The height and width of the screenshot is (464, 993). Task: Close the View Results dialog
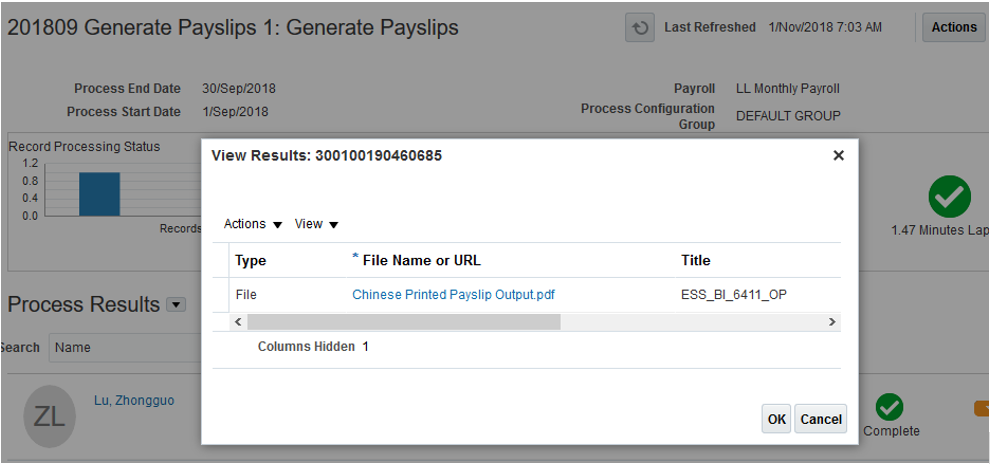pyautogui.click(x=838, y=155)
